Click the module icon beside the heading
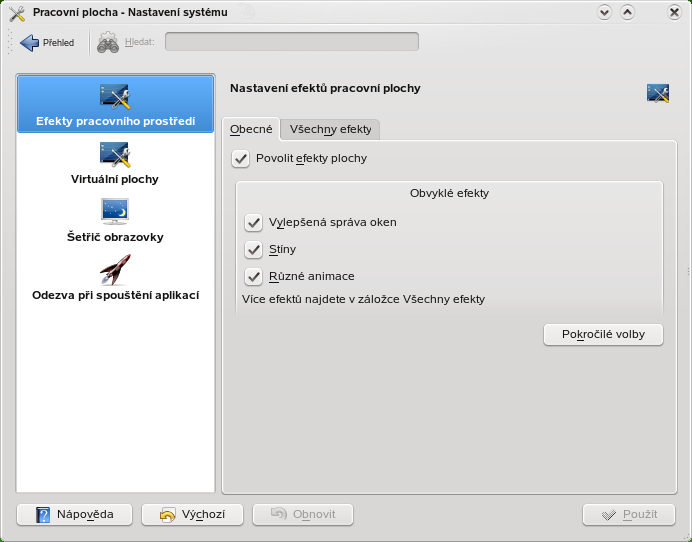This screenshot has height=542, width=692. coord(658,94)
